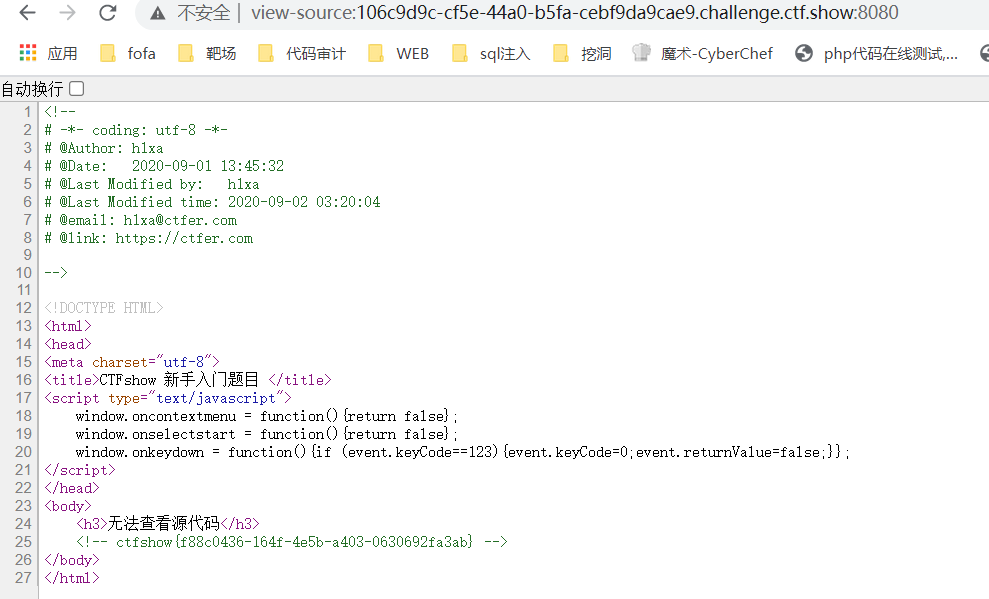Open the fofa bookmark folder
Viewport: 989px width, 599px height.
(x=128, y=54)
